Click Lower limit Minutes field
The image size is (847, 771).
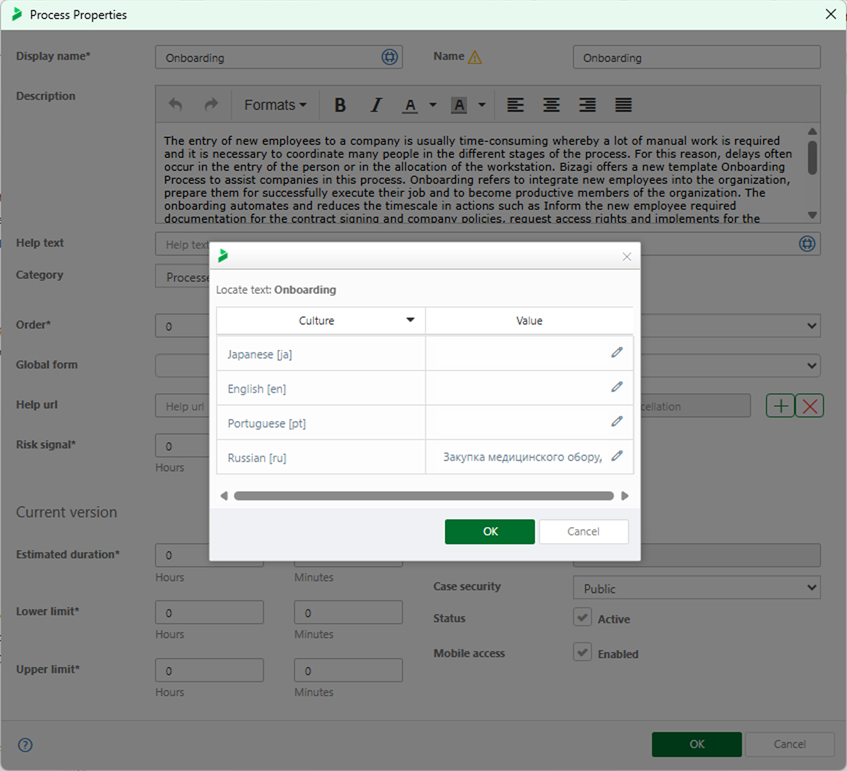[348, 613]
